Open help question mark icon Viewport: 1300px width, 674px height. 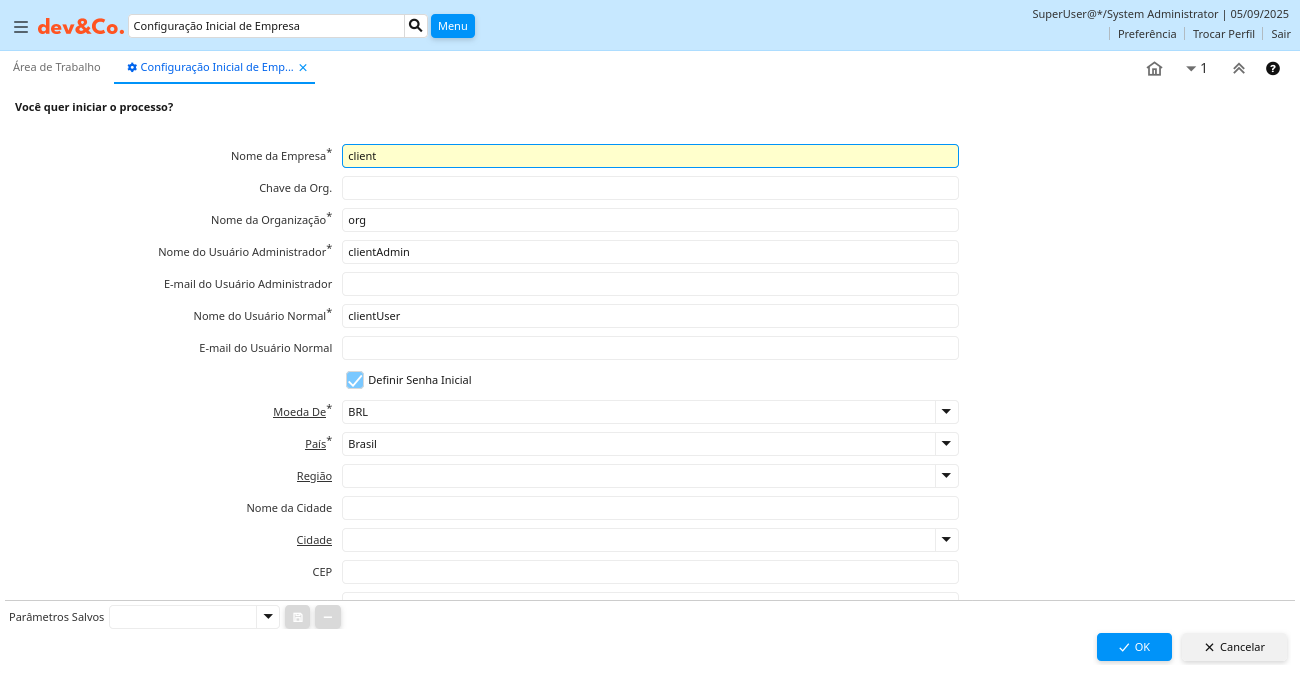[x=1272, y=69]
